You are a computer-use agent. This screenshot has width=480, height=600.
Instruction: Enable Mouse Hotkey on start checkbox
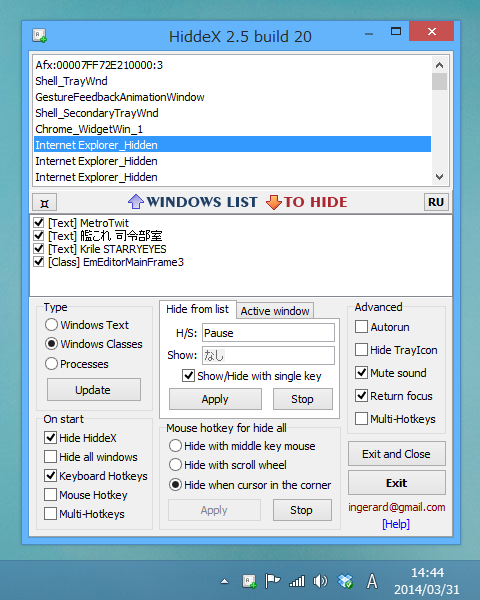(x=86, y=495)
